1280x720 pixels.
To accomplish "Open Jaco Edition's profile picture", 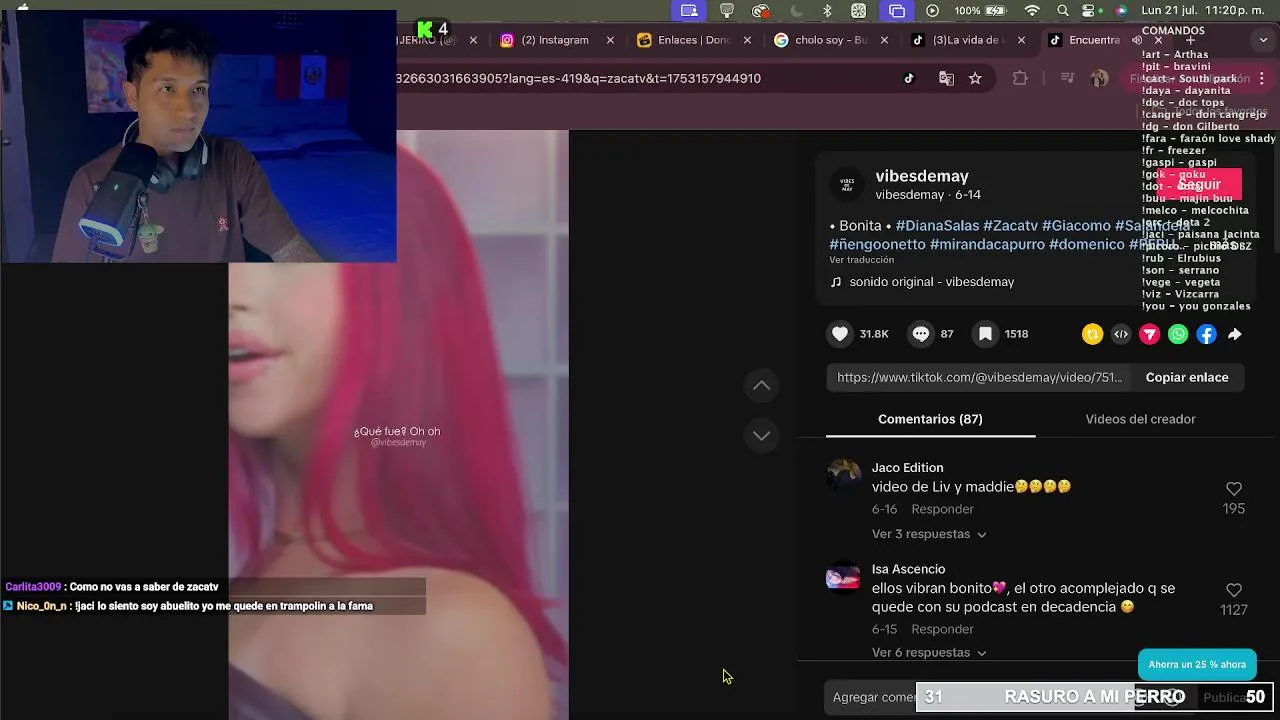I will tap(843, 476).
